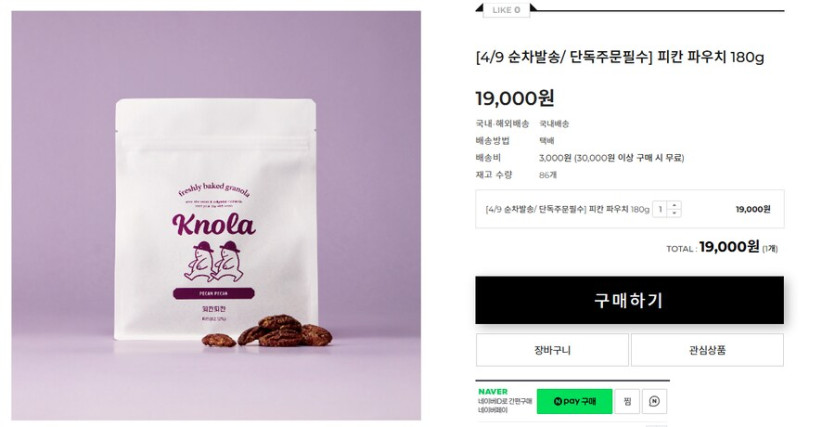This screenshot has height=427, width=835.
Task: Add to cart with 장바구니 button
Action: click(552, 350)
